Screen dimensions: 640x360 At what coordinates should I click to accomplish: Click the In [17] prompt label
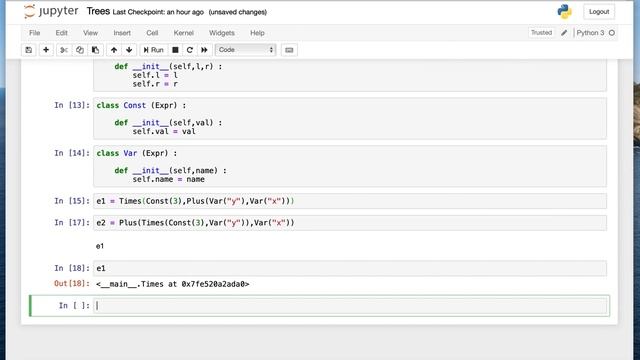72,223
